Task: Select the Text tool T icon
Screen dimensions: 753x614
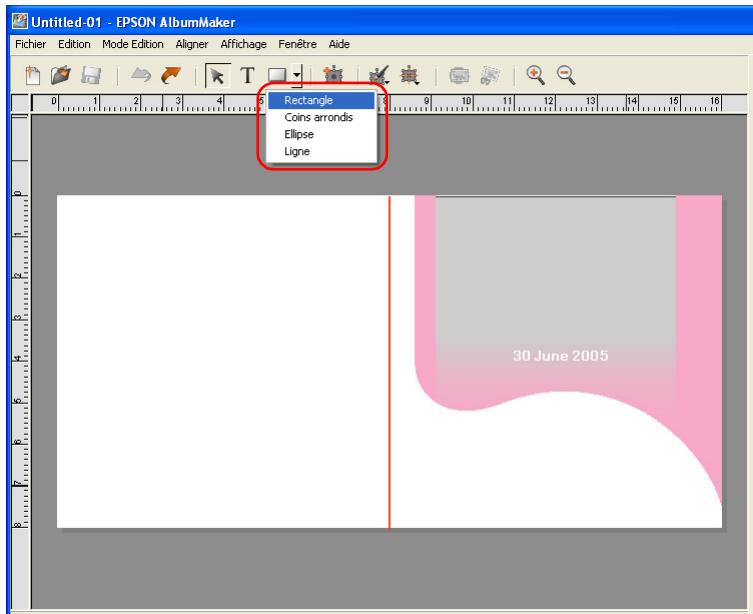Action: (247, 76)
